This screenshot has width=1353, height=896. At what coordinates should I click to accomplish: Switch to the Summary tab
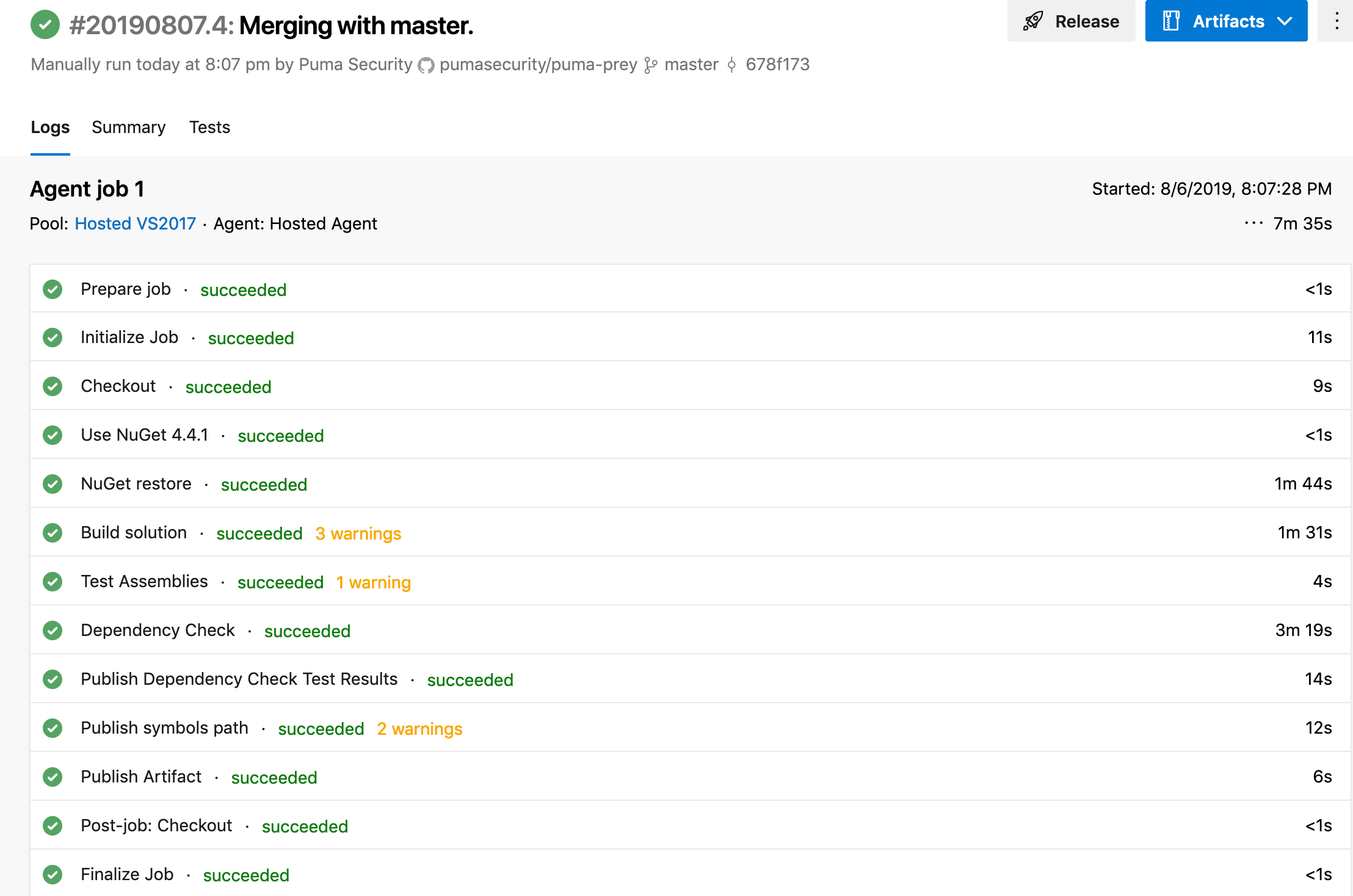click(128, 127)
